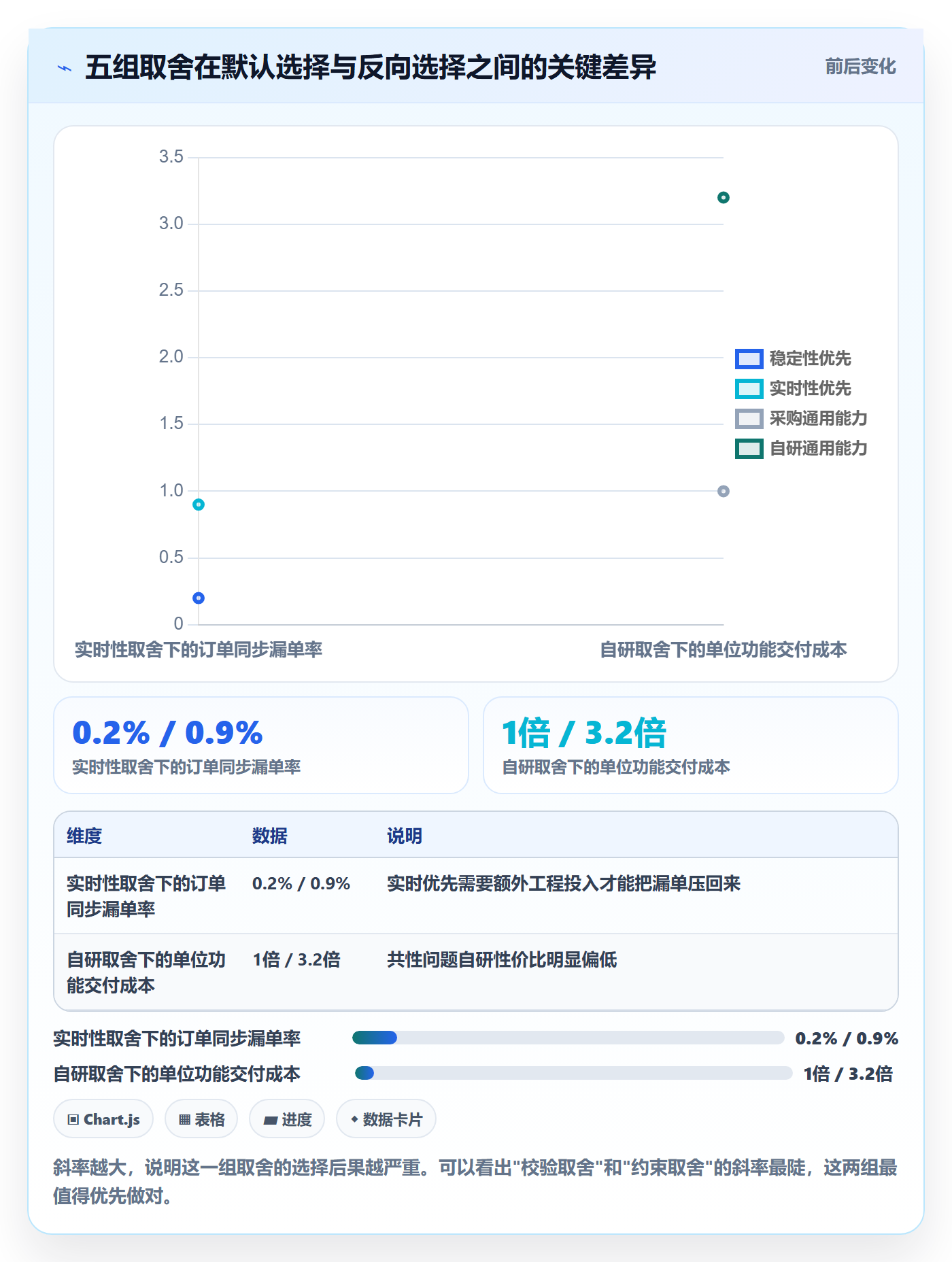Viewport: 952px width, 1262px height.
Task: Select table cell 实时性取舍下的订单同步漏单率
Action: (x=146, y=896)
